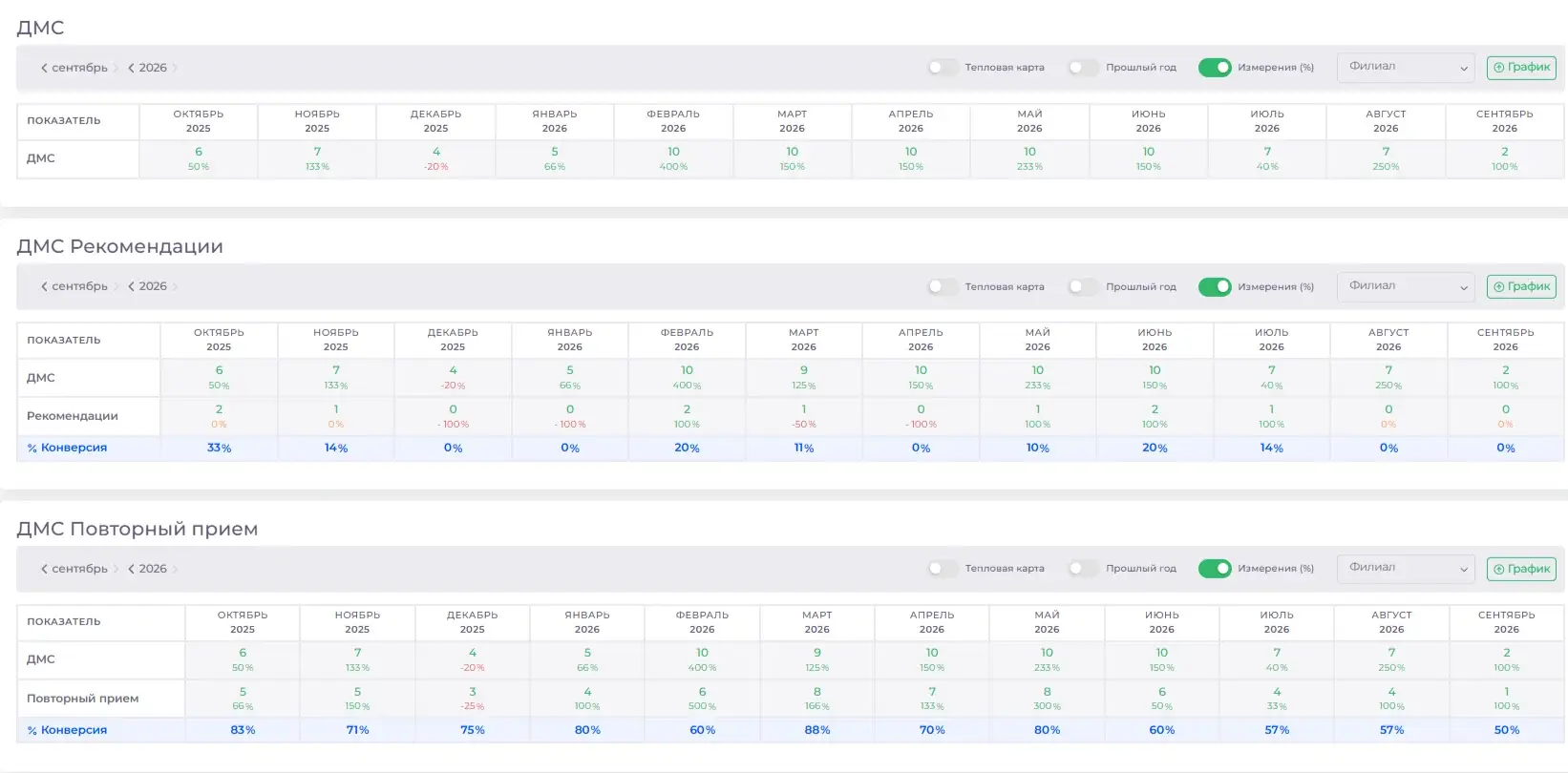Viewport: 1568px width, 773px height.
Task: Click 83% conversion cell for October 2025
Action: click(x=243, y=730)
